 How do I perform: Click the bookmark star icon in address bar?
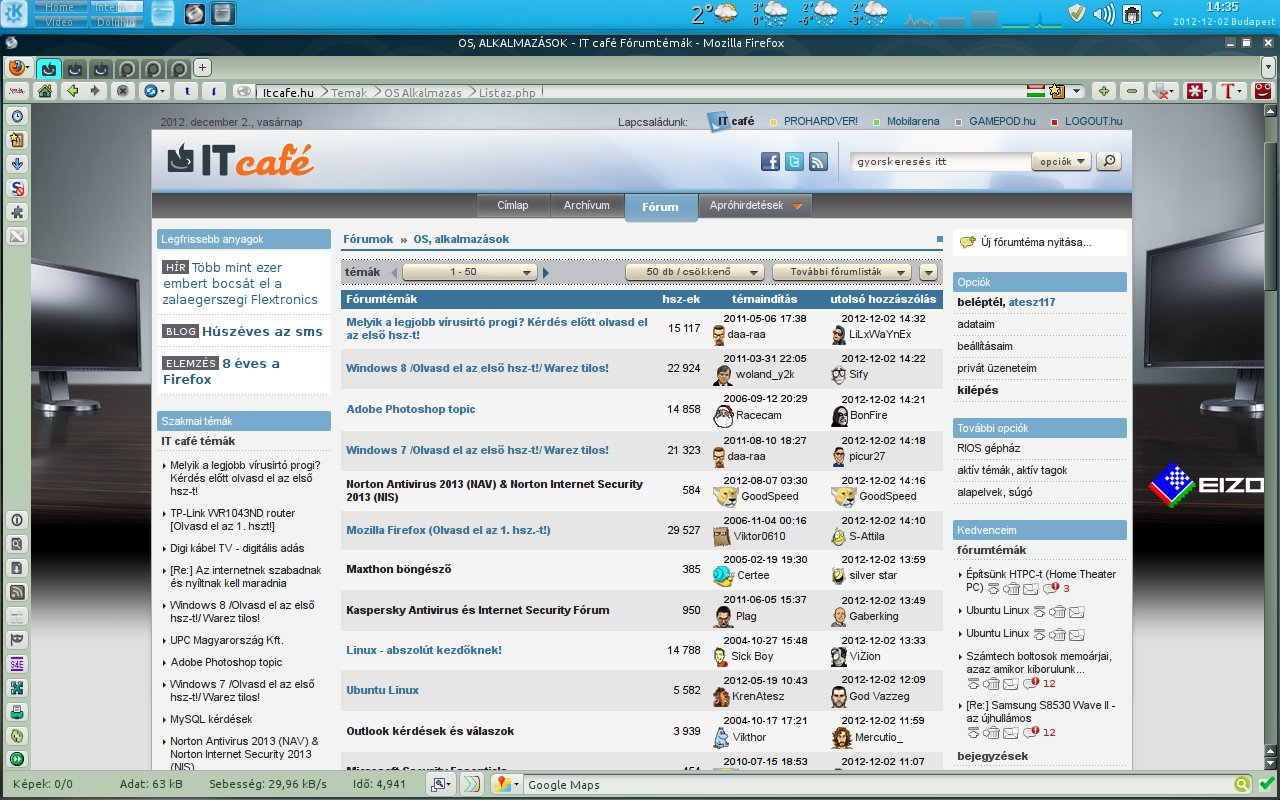1056,91
